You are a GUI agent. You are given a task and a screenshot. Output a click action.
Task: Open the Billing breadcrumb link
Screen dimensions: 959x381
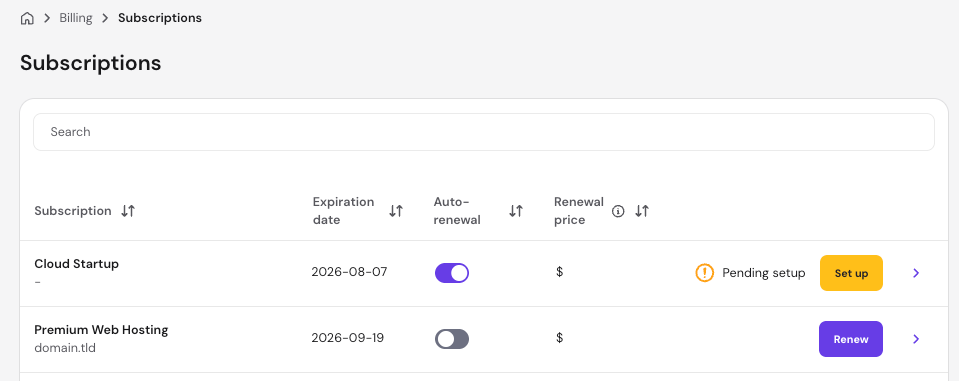76,18
